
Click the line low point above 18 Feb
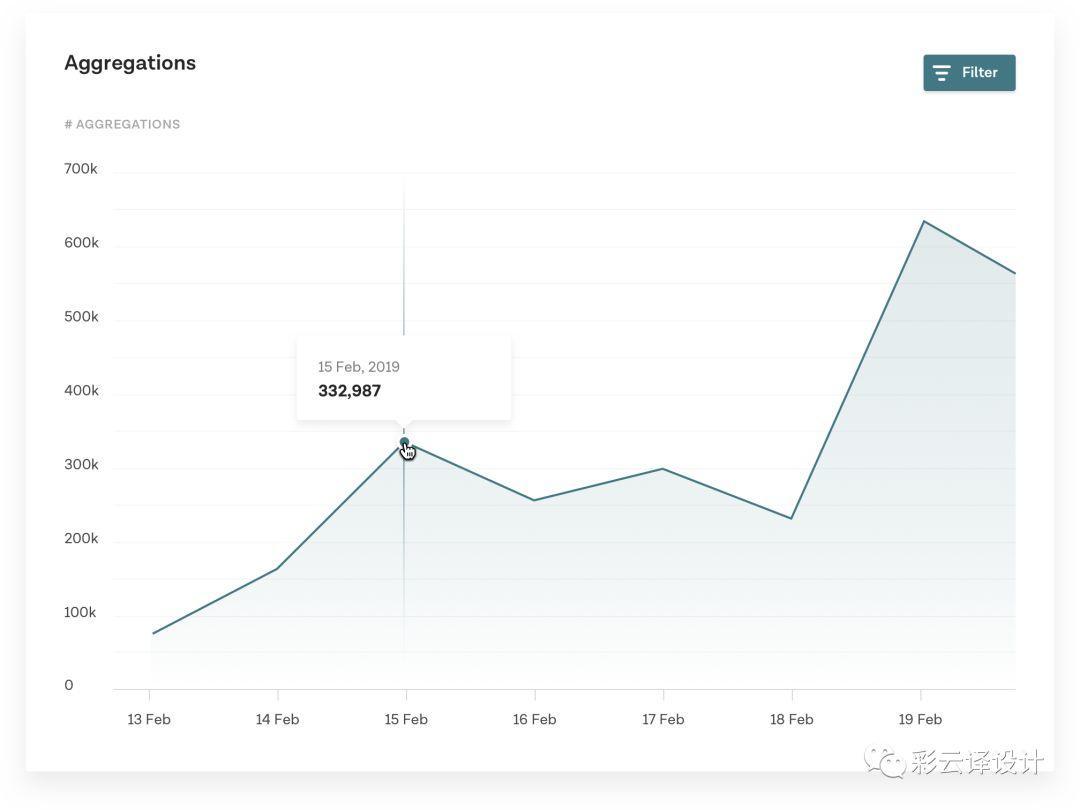(791, 518)
